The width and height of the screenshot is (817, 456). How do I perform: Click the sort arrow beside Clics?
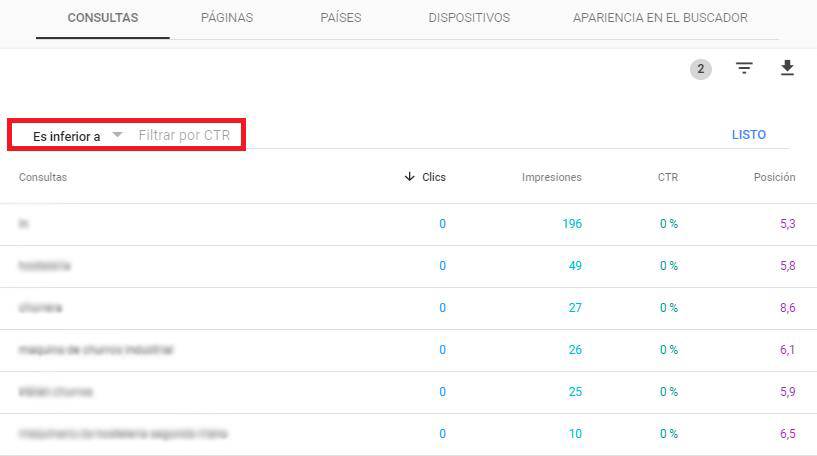tap(409, 177)
